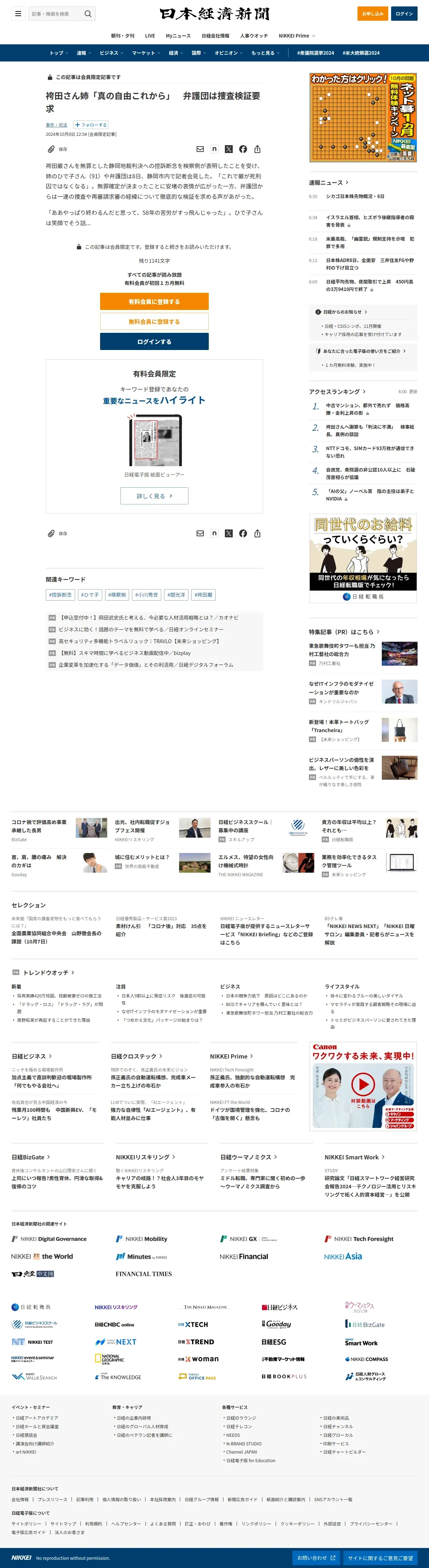Open the #米大統領選2024 topic link
Viewport: 429px width, 1568px height.
tap(361, 53)
